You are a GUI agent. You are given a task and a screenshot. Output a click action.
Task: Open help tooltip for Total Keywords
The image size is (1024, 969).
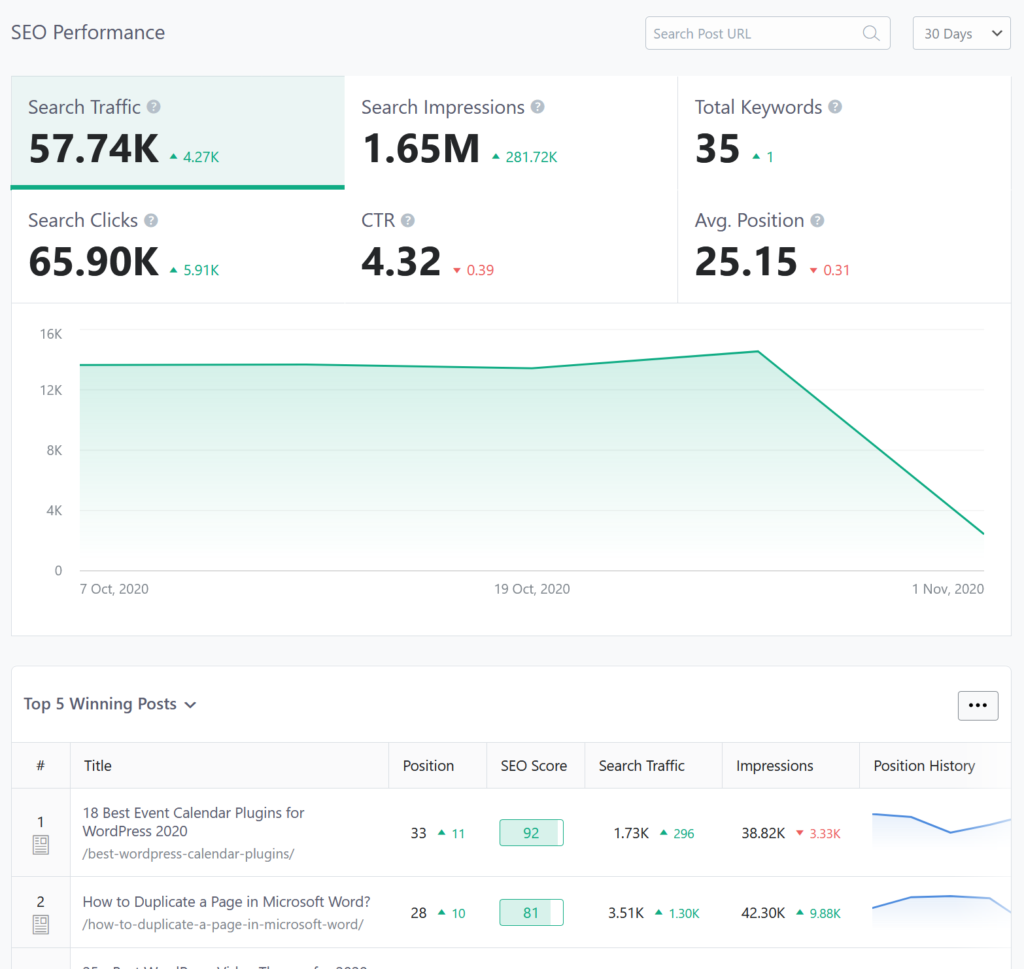click(835, 107)
